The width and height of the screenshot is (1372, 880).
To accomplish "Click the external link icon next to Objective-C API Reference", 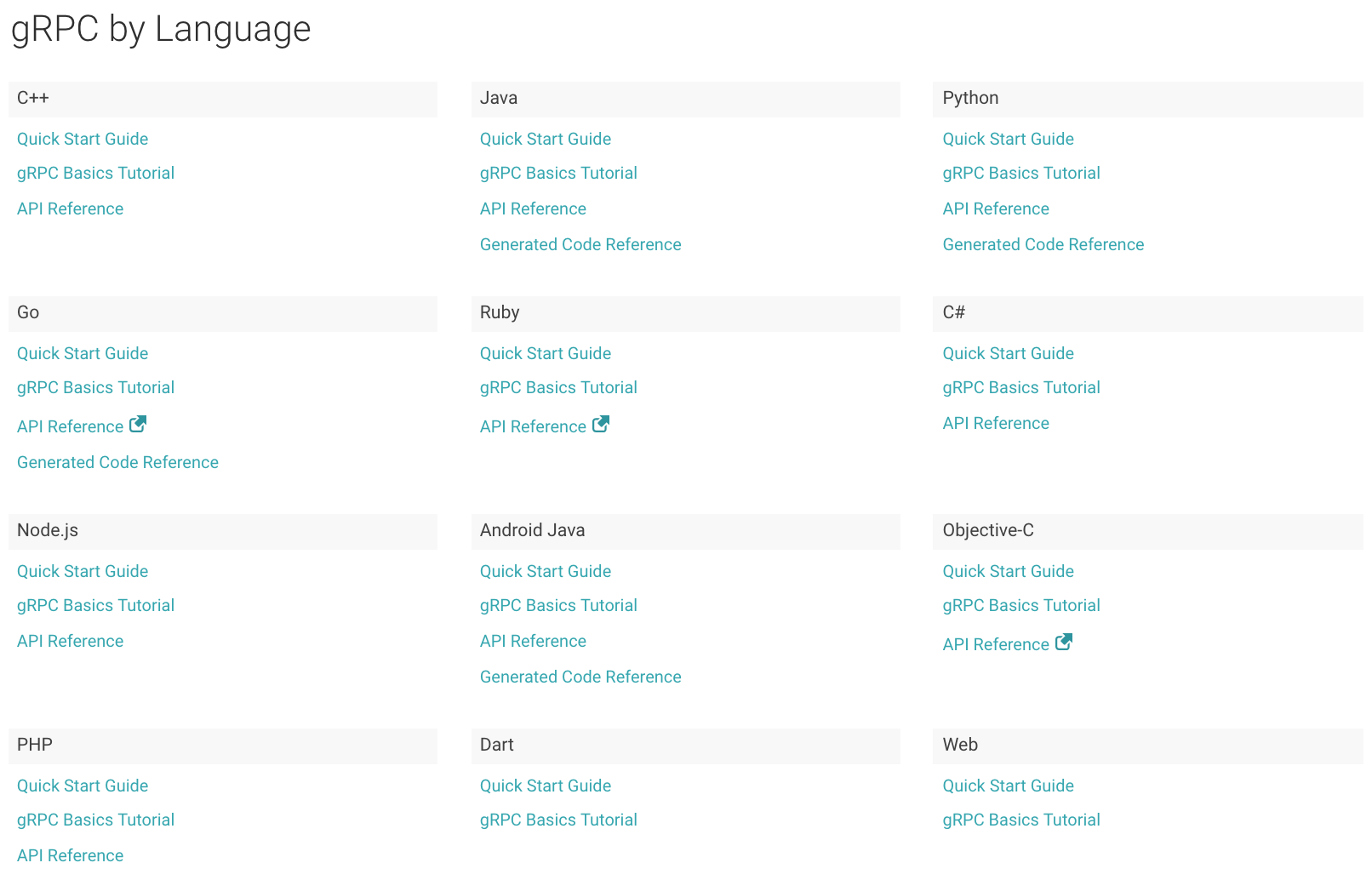I will coord(1064,643).
